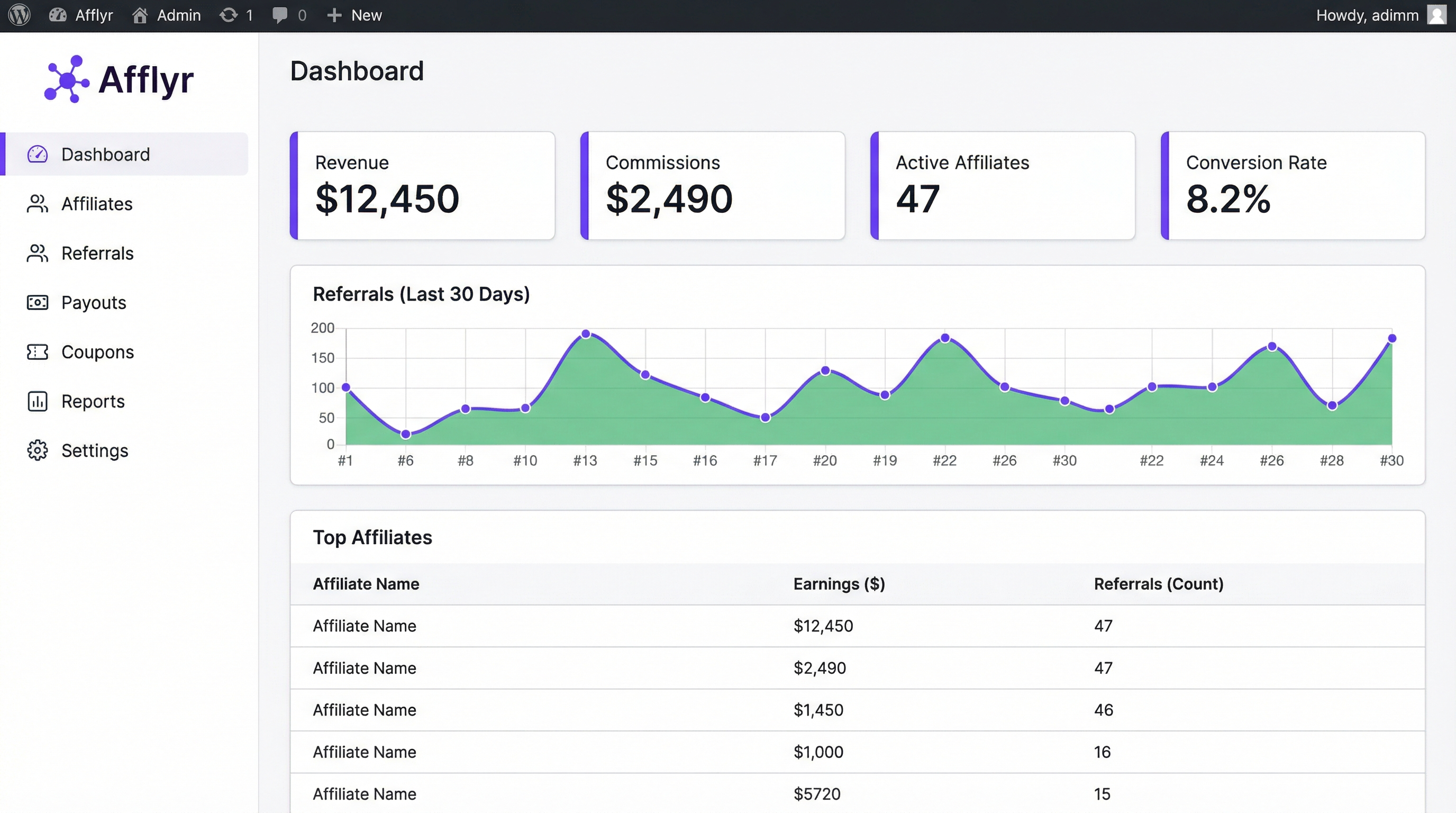Click the $1,450 earnings cell

point(818,710)
